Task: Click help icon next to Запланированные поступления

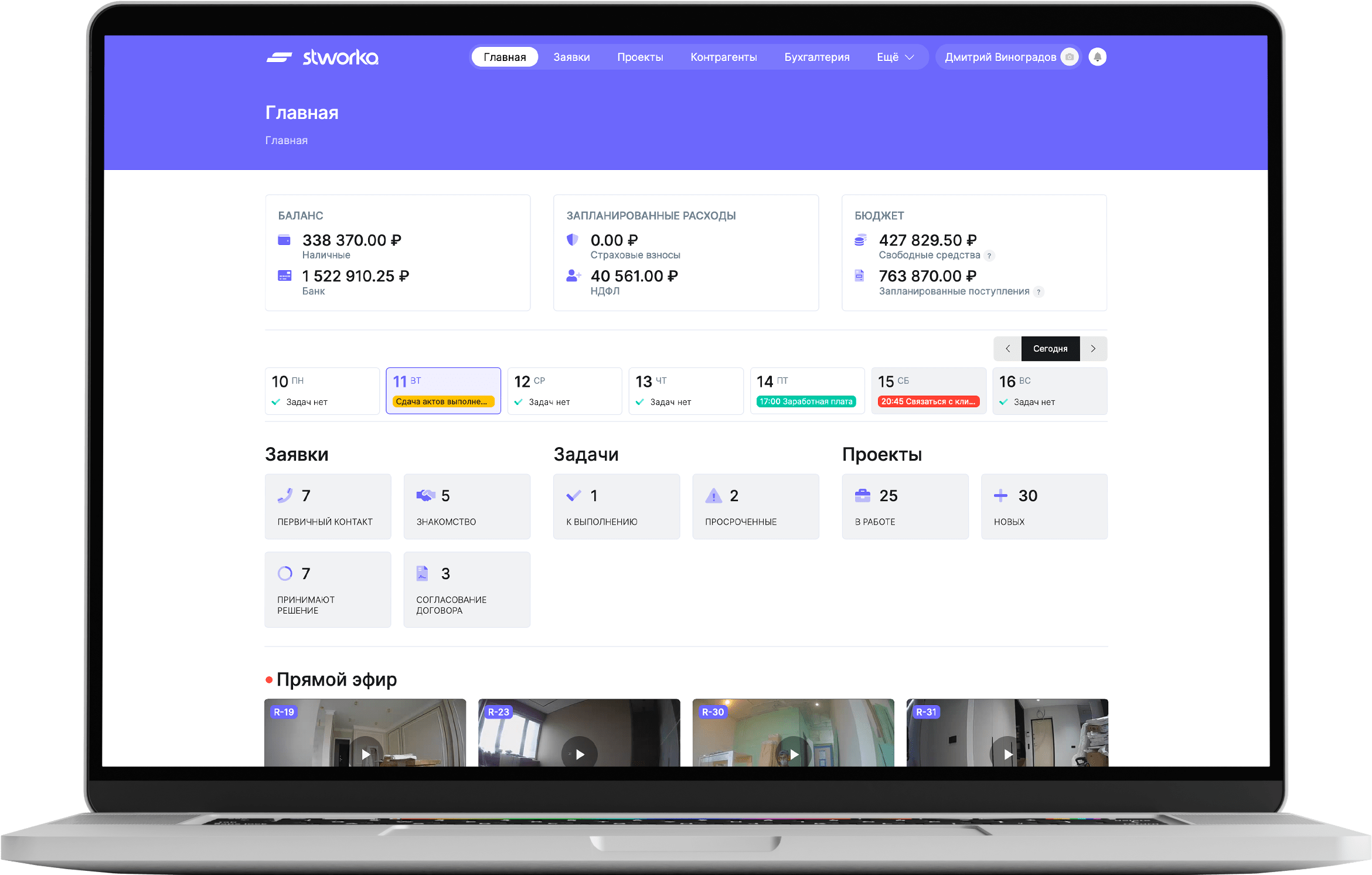Action: pos(1039,292)
